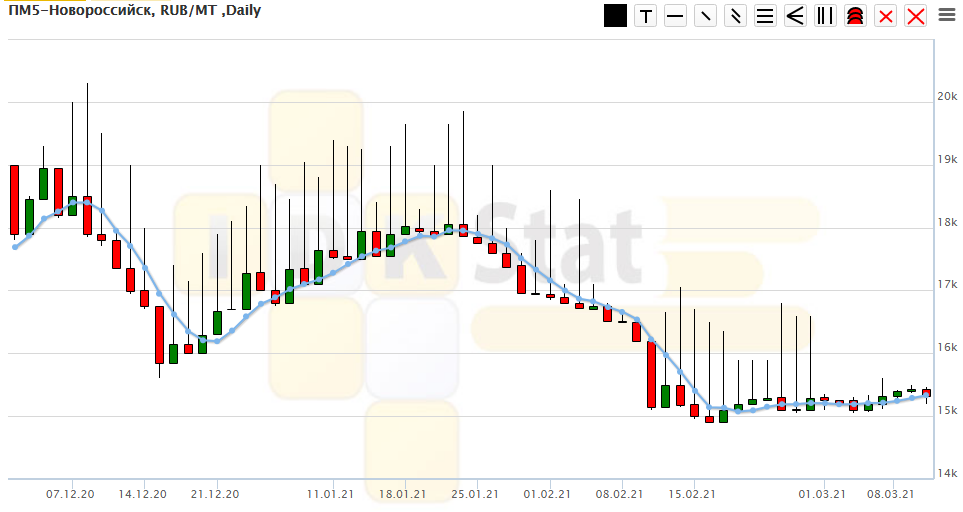Select the text annotation tool
Image resolution: width=963 pixels, height=512 pixels.
(x=646, y=16)
